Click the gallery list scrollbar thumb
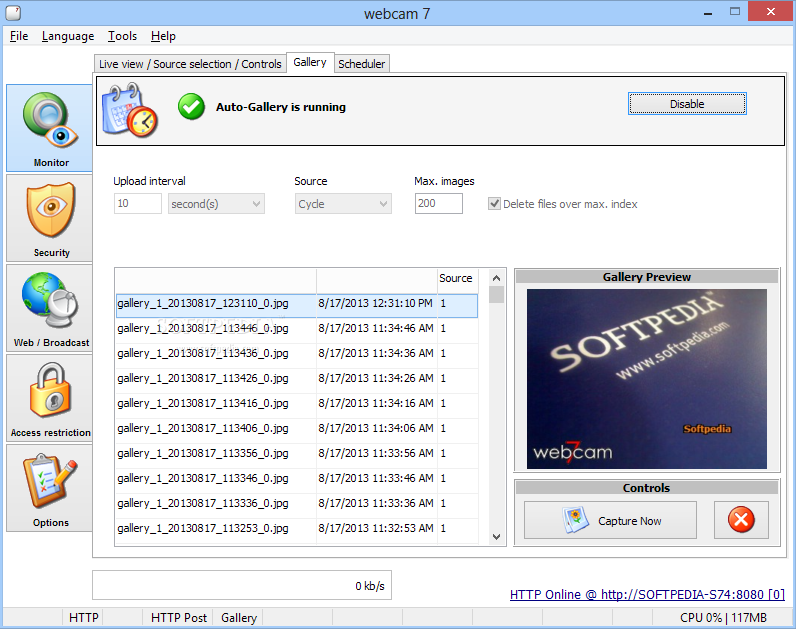The width and height of the screenshot is (796, 629). pos(496,294)
